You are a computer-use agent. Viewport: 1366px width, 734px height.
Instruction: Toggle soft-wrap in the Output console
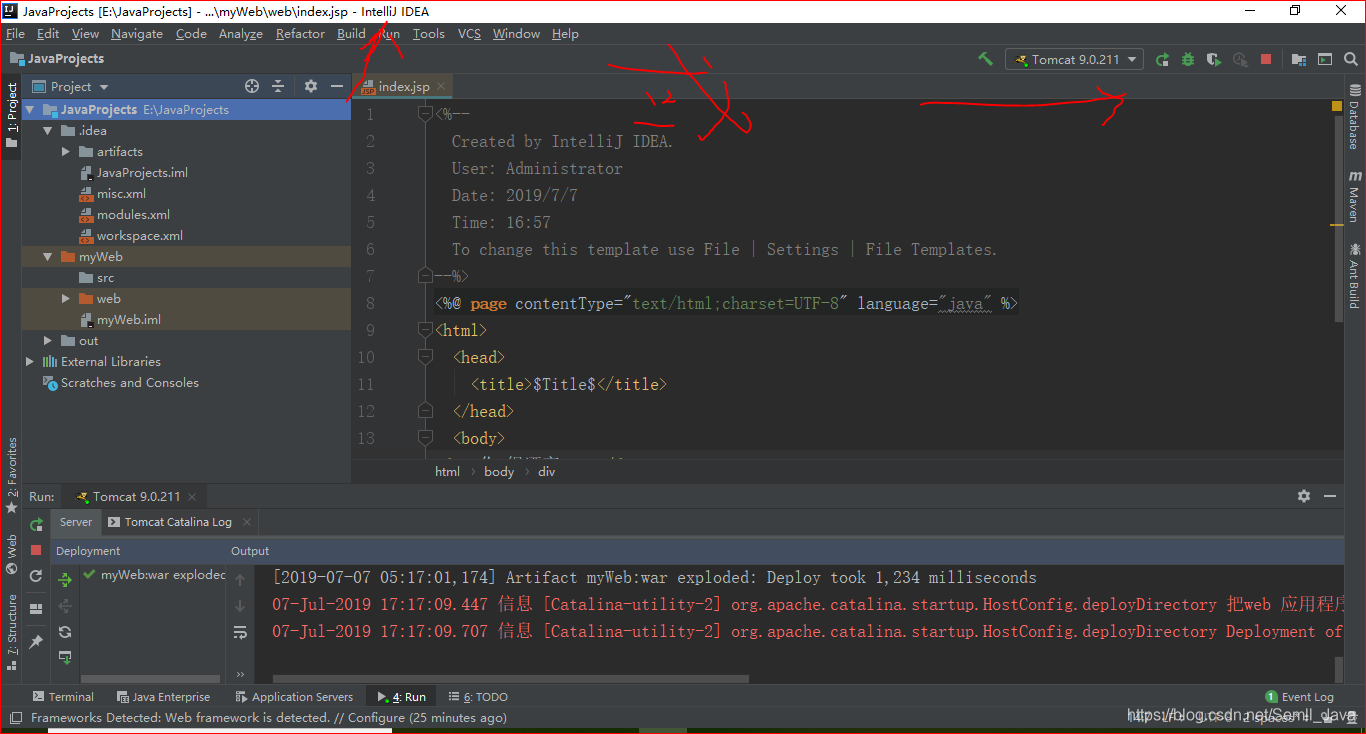[240, 632]
